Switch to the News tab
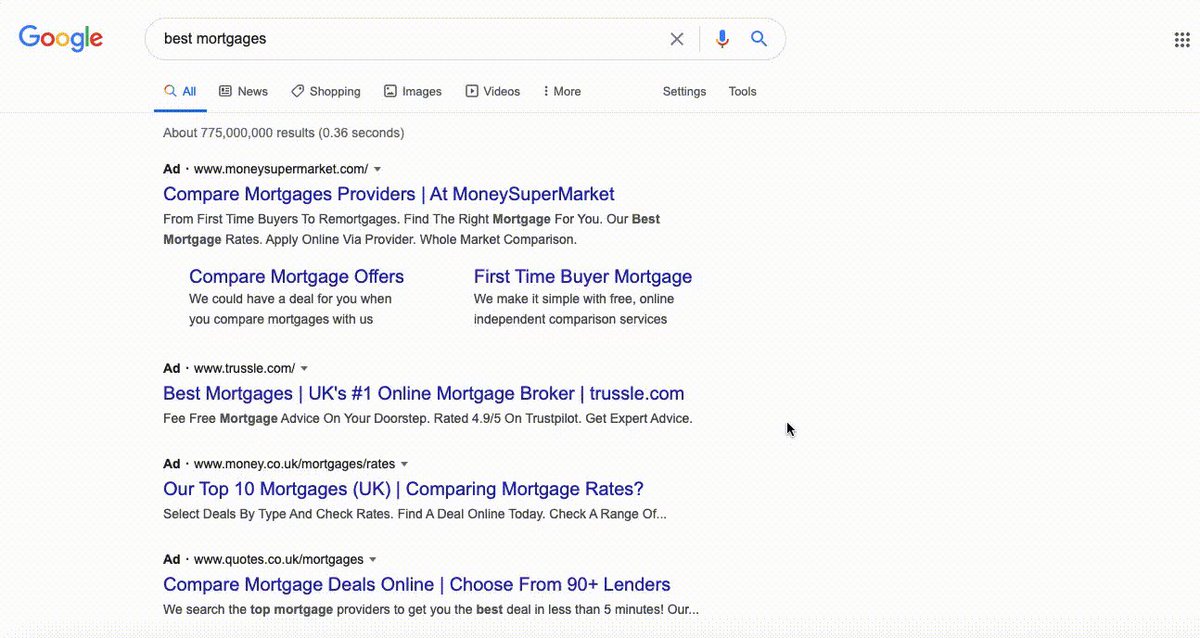The width and height of the screenshot is (1200, 638). [243, 91]
